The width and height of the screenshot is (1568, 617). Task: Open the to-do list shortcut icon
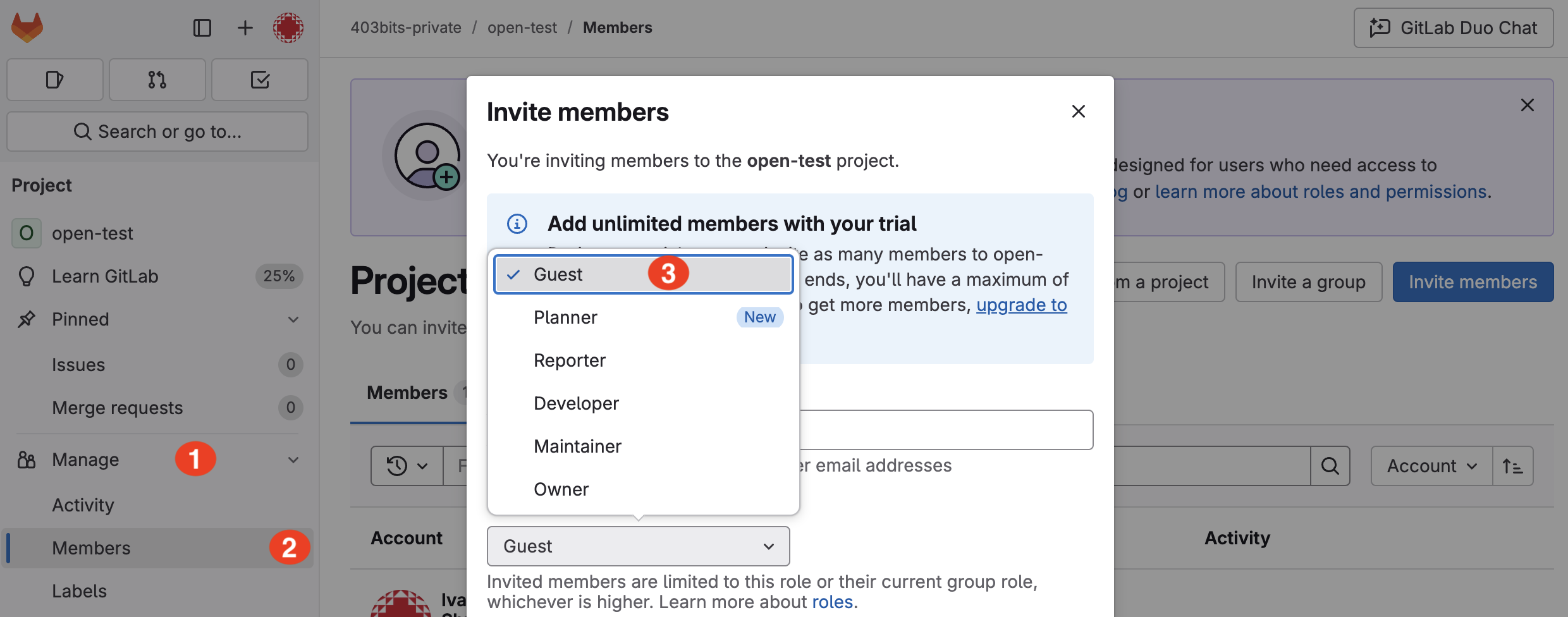click(260, 80)
